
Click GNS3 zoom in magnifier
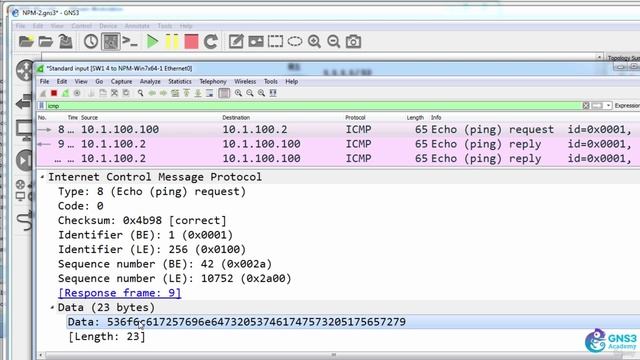[x=314, y=42]
